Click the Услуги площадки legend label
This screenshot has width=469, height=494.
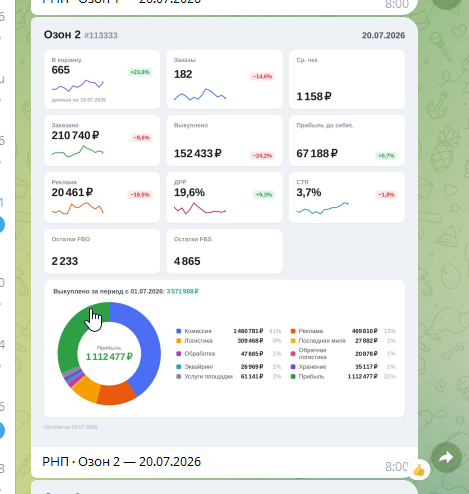[x=209, y=376]
